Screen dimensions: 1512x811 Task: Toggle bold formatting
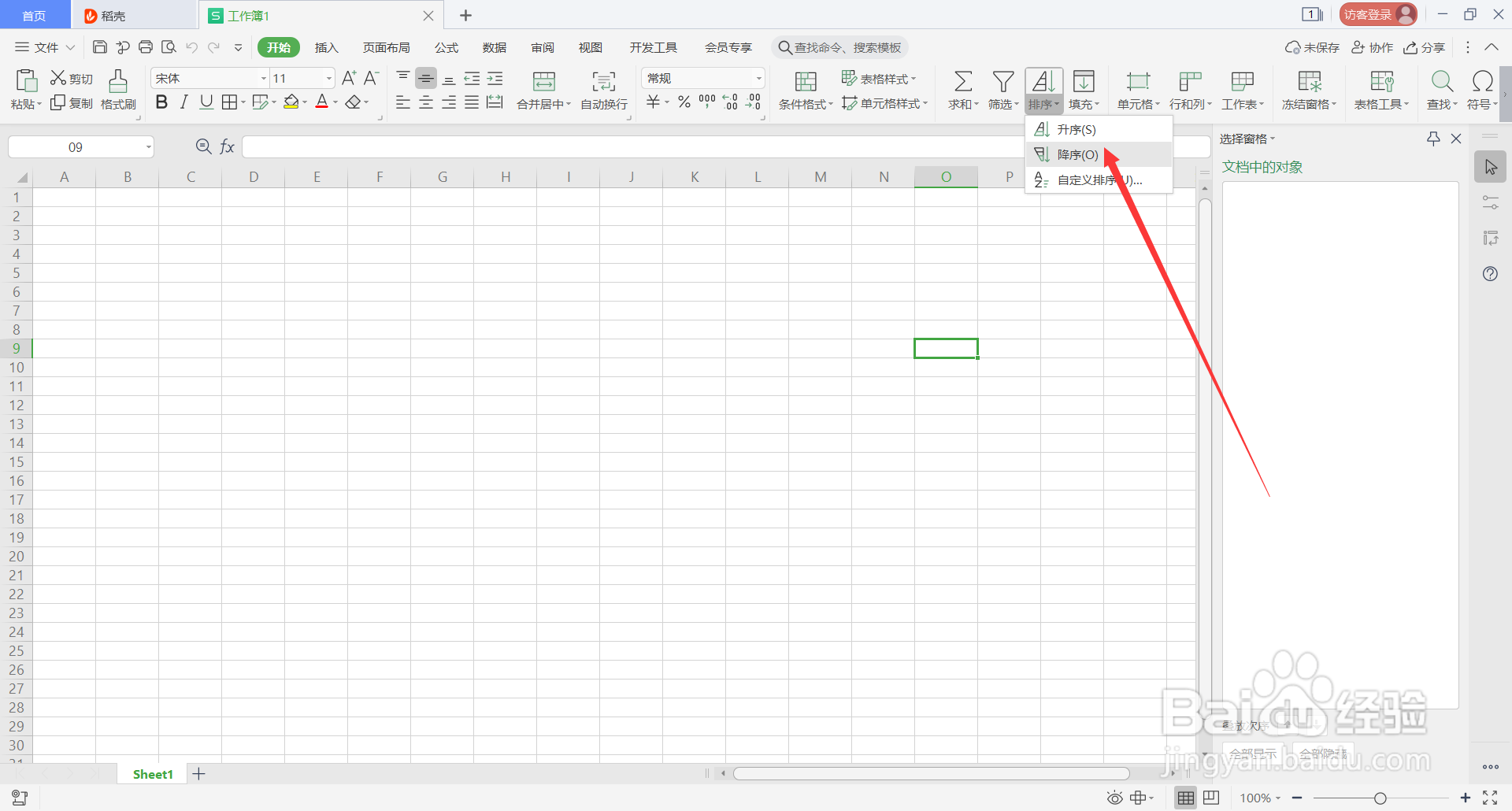[161, 102]
